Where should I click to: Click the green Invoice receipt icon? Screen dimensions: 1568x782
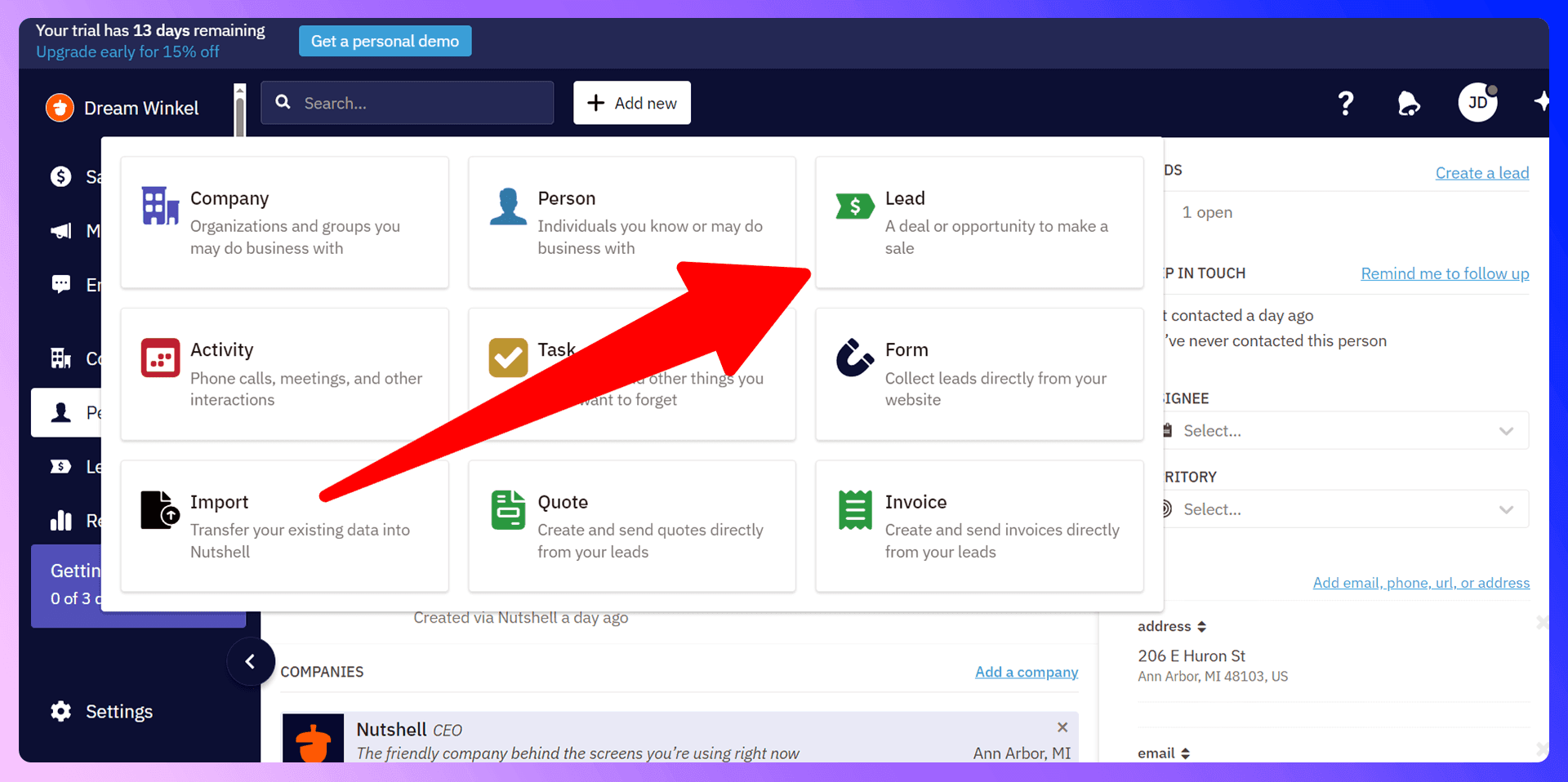pos(855,510)
